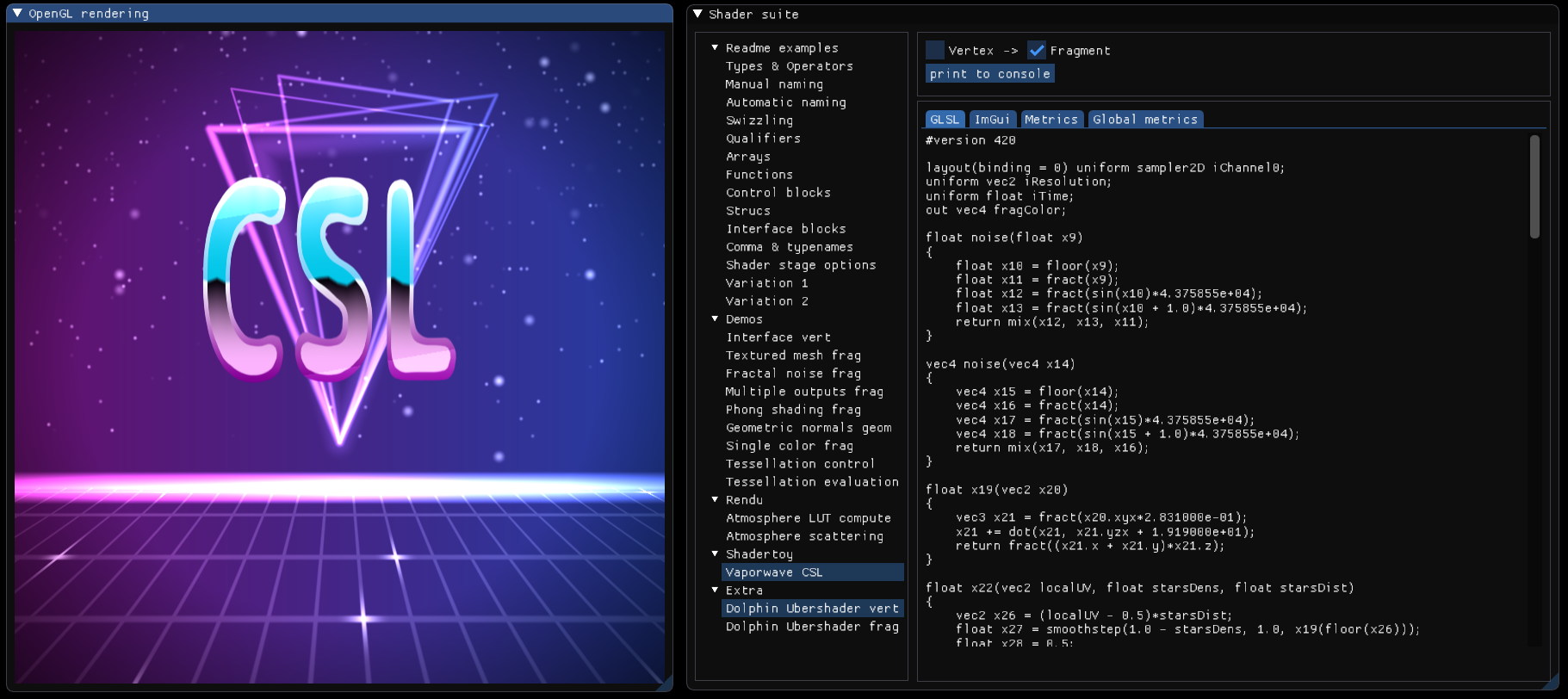
Task: Click the 'out vec4 fragColor;' code line
Action: point(995,210)
